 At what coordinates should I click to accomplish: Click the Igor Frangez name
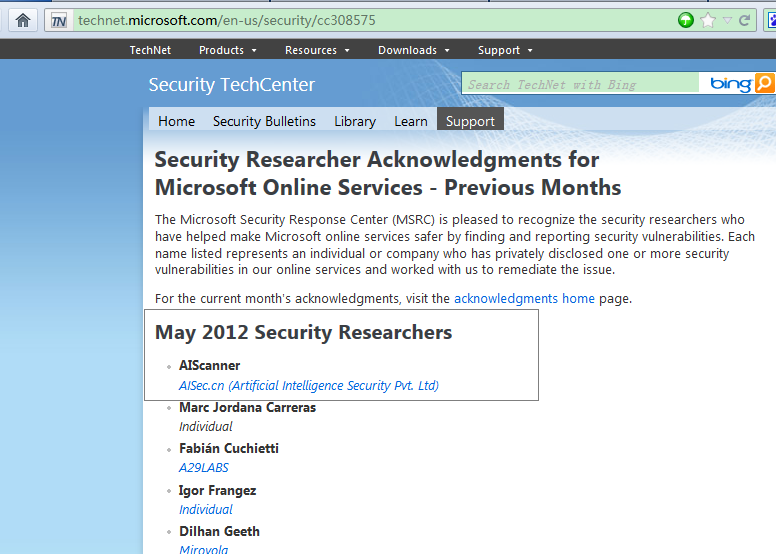coord(217,491)
